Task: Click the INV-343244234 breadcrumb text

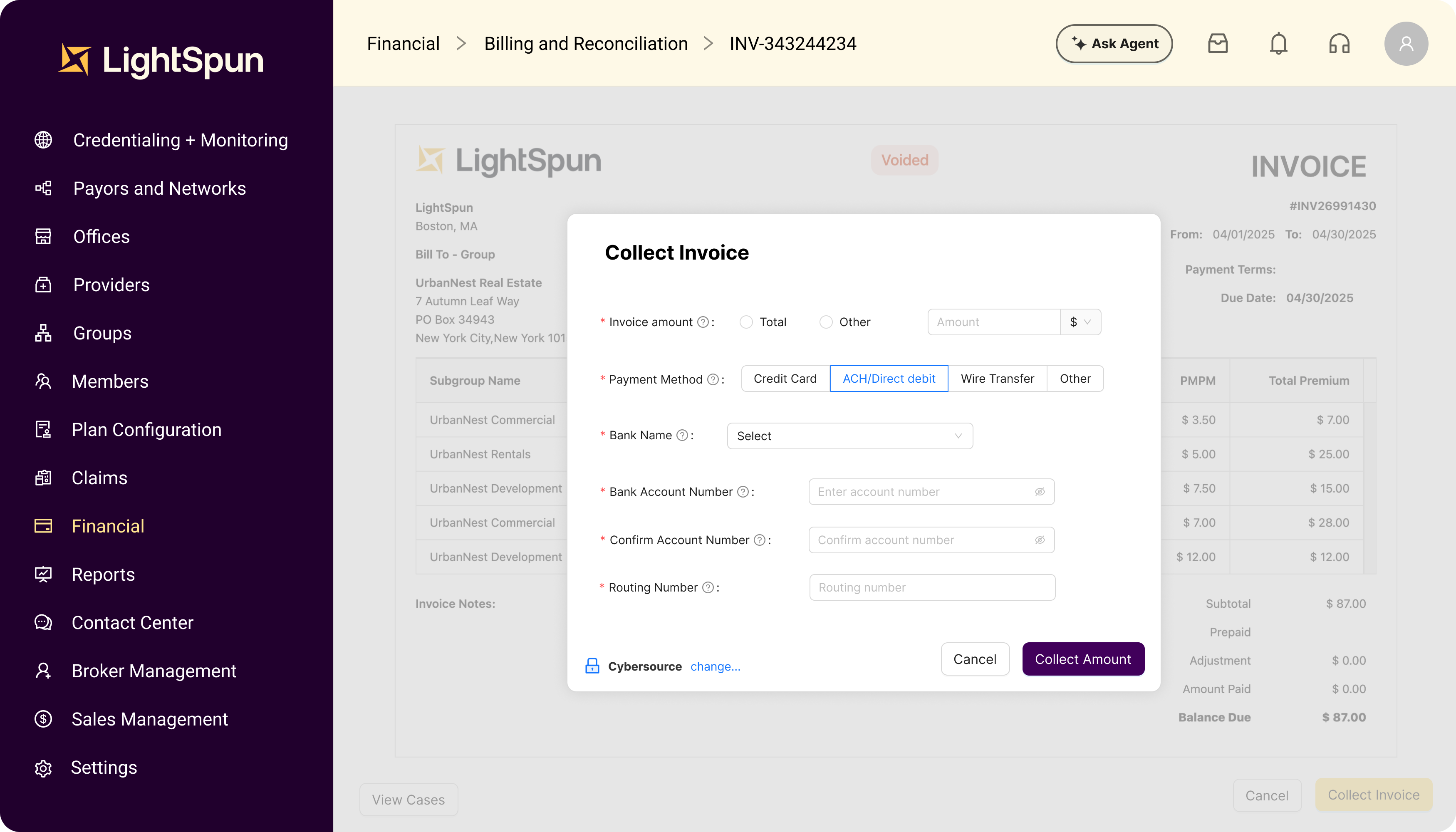Action: pyautogui.click(x=792, y=43)
